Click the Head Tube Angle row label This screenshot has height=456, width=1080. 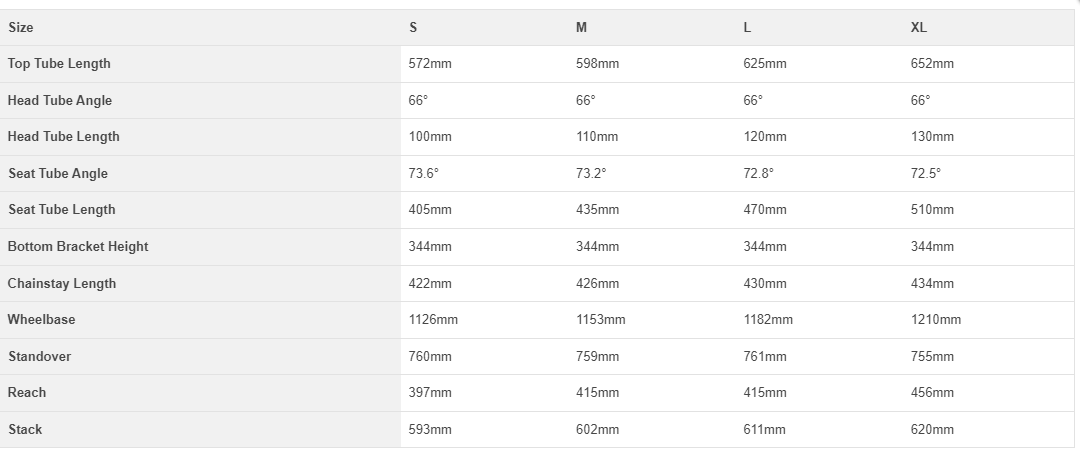(x=59, y=101)
